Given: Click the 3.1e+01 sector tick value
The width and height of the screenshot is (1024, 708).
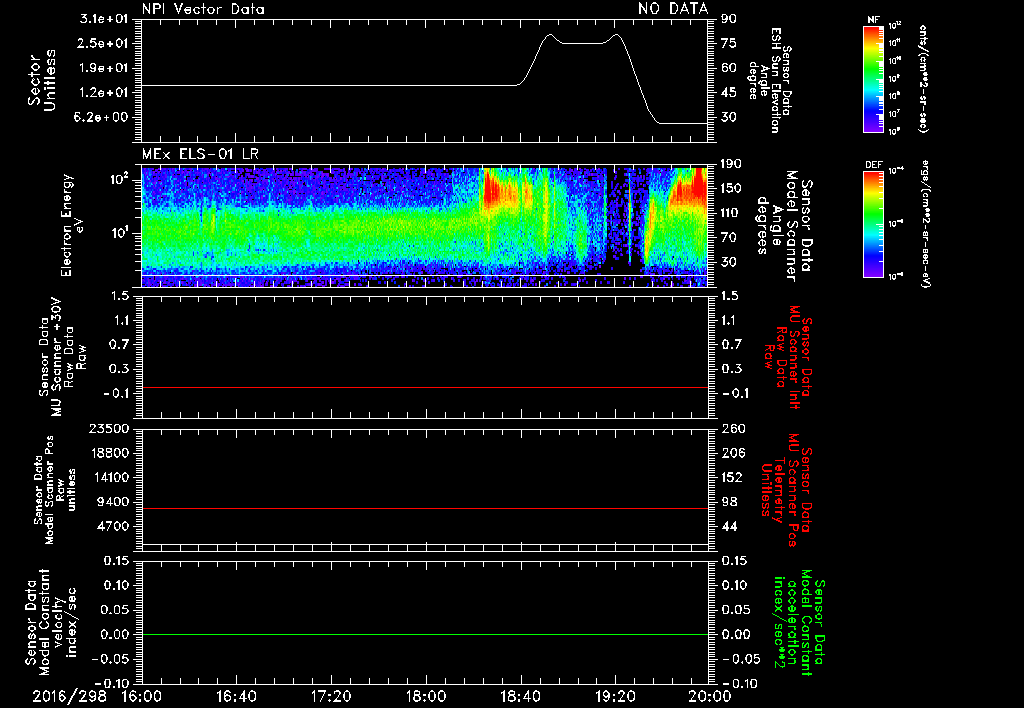Looking at the screenshot, I should (x=104, y=19).
